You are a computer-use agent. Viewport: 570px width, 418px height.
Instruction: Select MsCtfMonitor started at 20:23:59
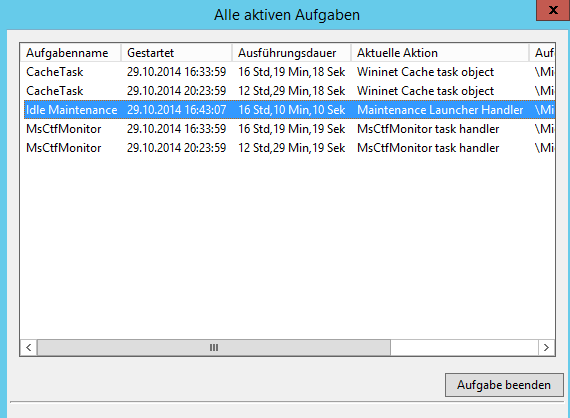[288, 148]
